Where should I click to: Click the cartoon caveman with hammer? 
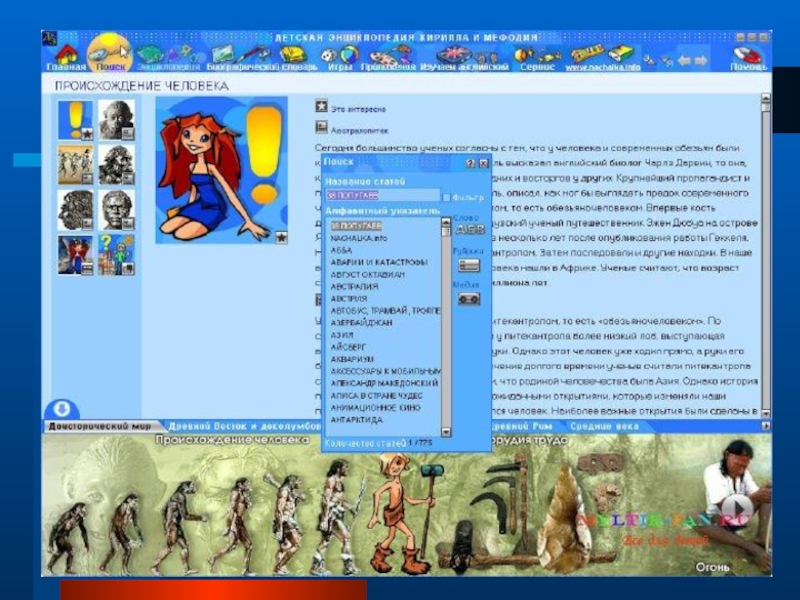(403, 513)
